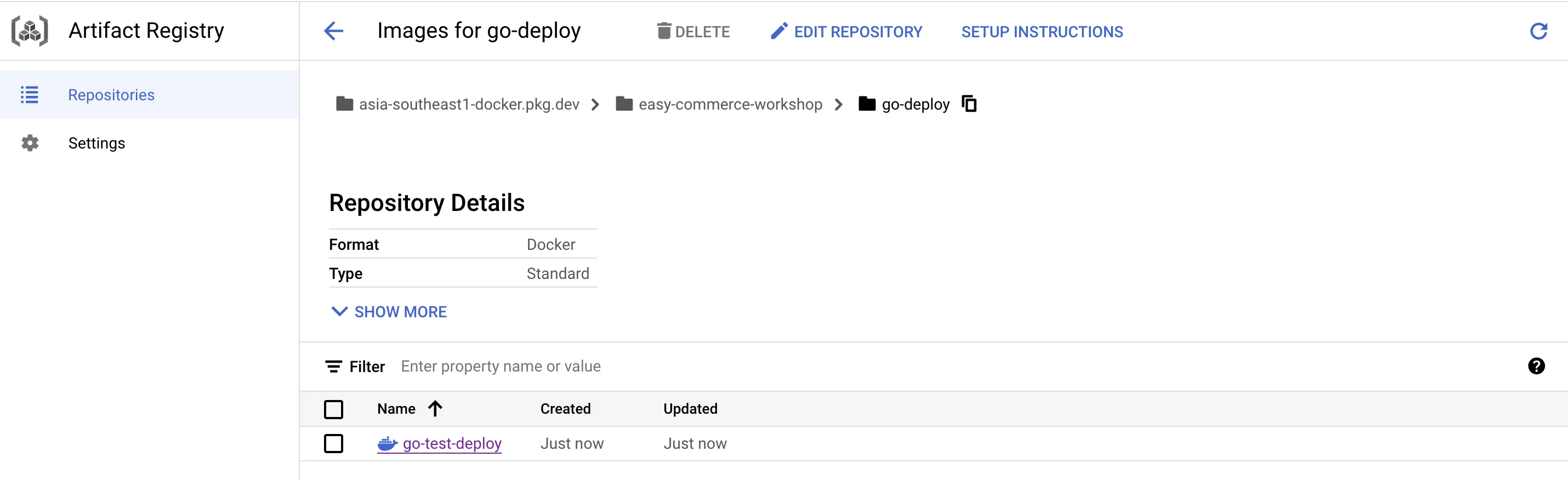Click the Artifact Registry title
This screenshot has height=480, width=1568.
[x=146, y=31]
